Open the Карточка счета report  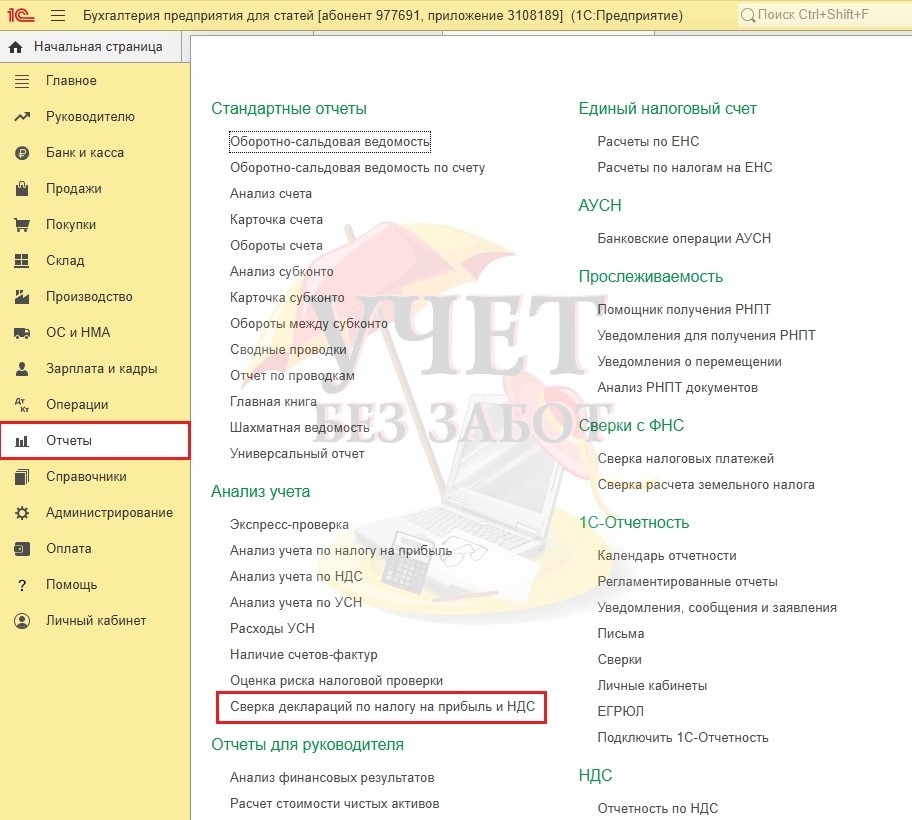[276, 220]
